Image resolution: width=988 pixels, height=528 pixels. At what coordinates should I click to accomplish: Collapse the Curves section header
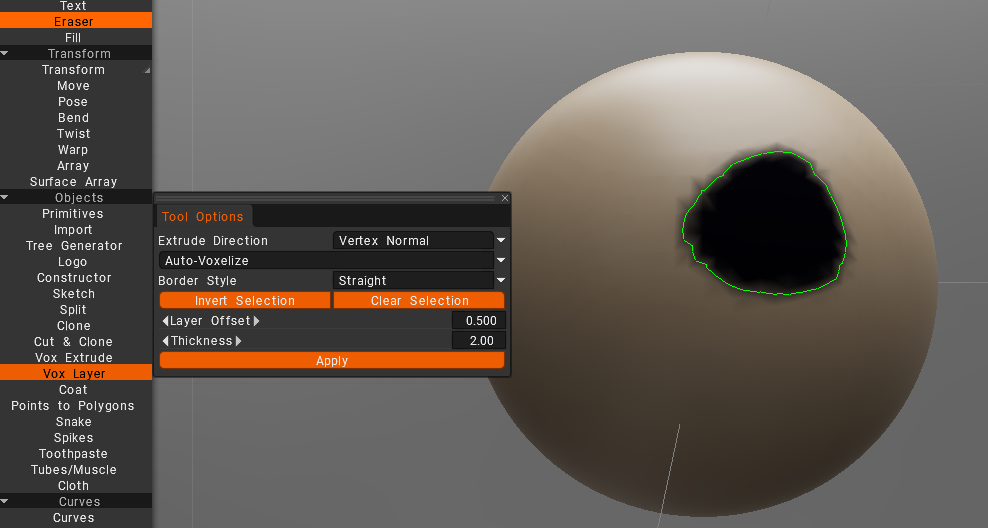[x=6, y=501]
